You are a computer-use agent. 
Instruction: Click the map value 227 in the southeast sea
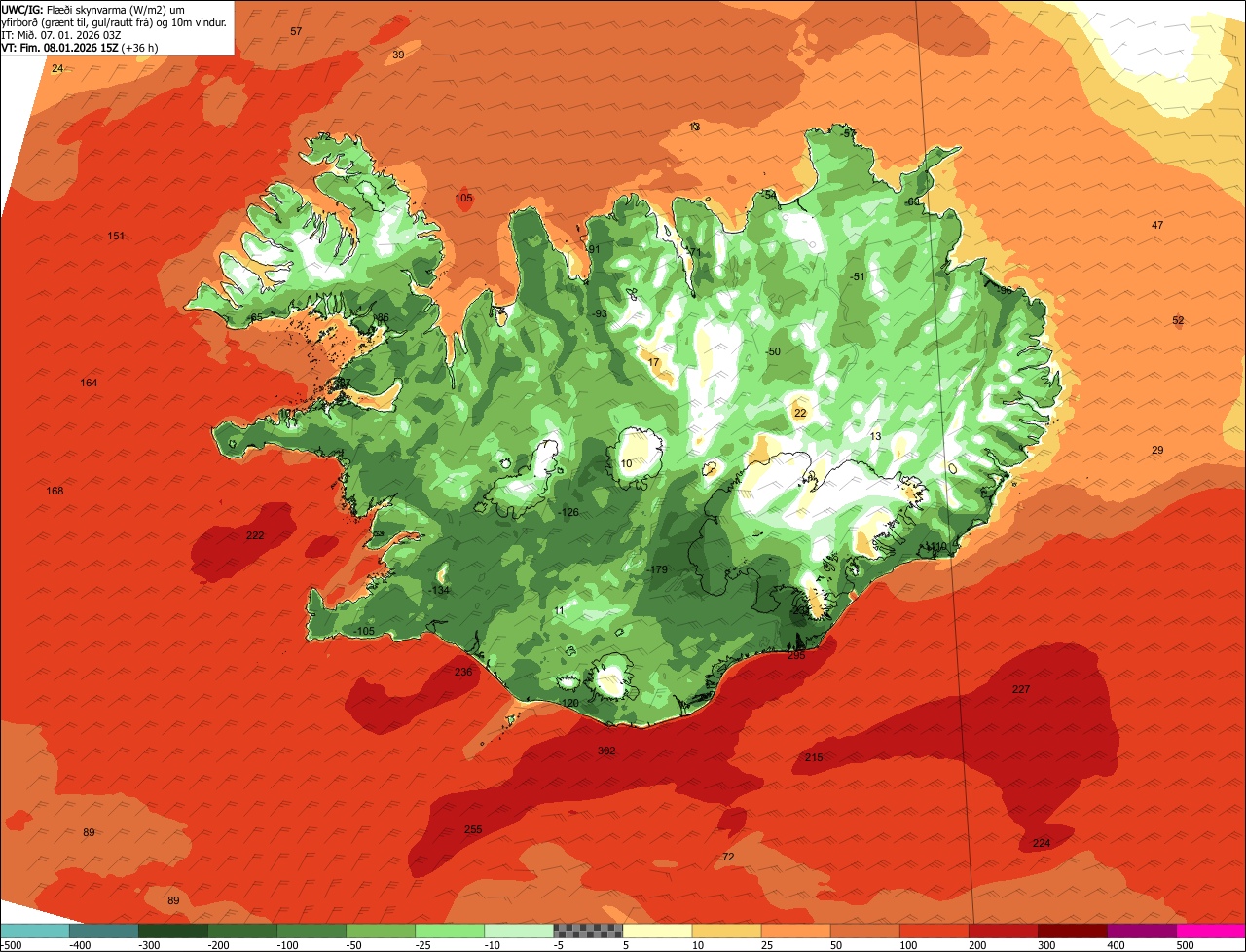point(1020,689)
